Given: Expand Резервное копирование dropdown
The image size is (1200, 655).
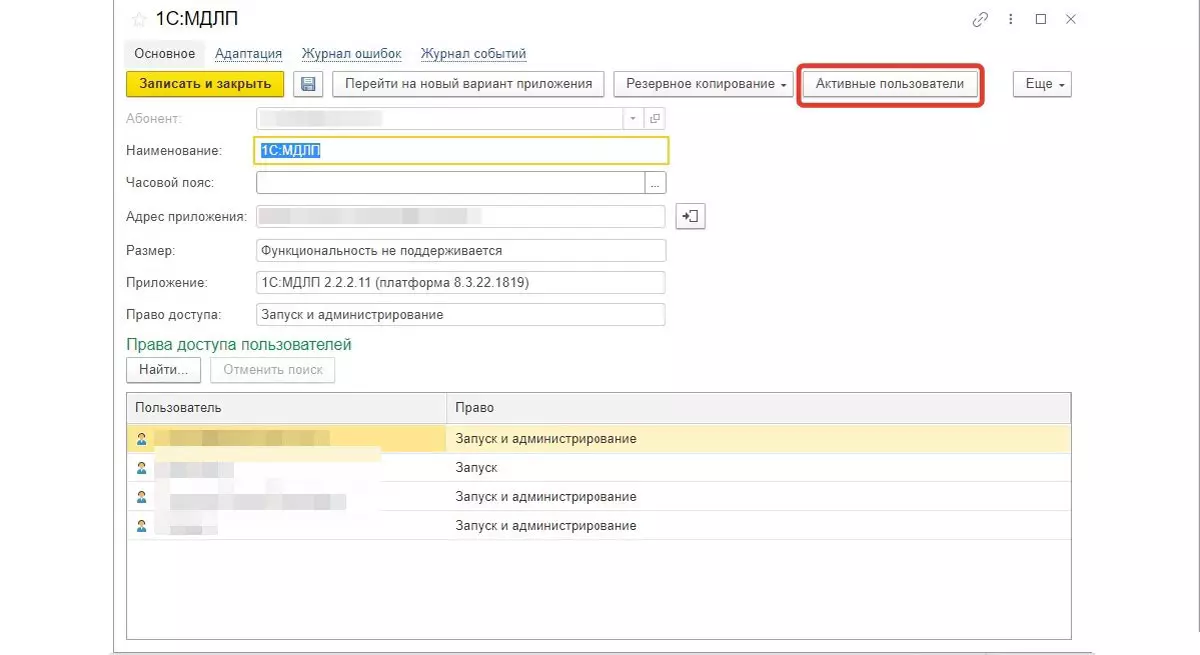Looking at the screenshot, I should point(704,84).
